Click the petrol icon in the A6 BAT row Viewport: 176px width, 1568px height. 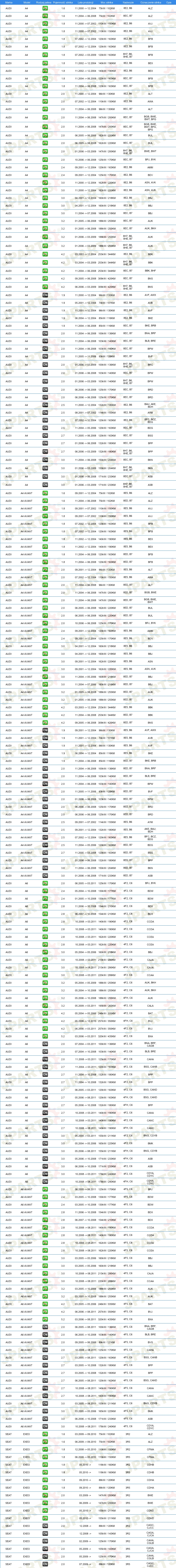pyautogui.click(x=45, y=1013)
